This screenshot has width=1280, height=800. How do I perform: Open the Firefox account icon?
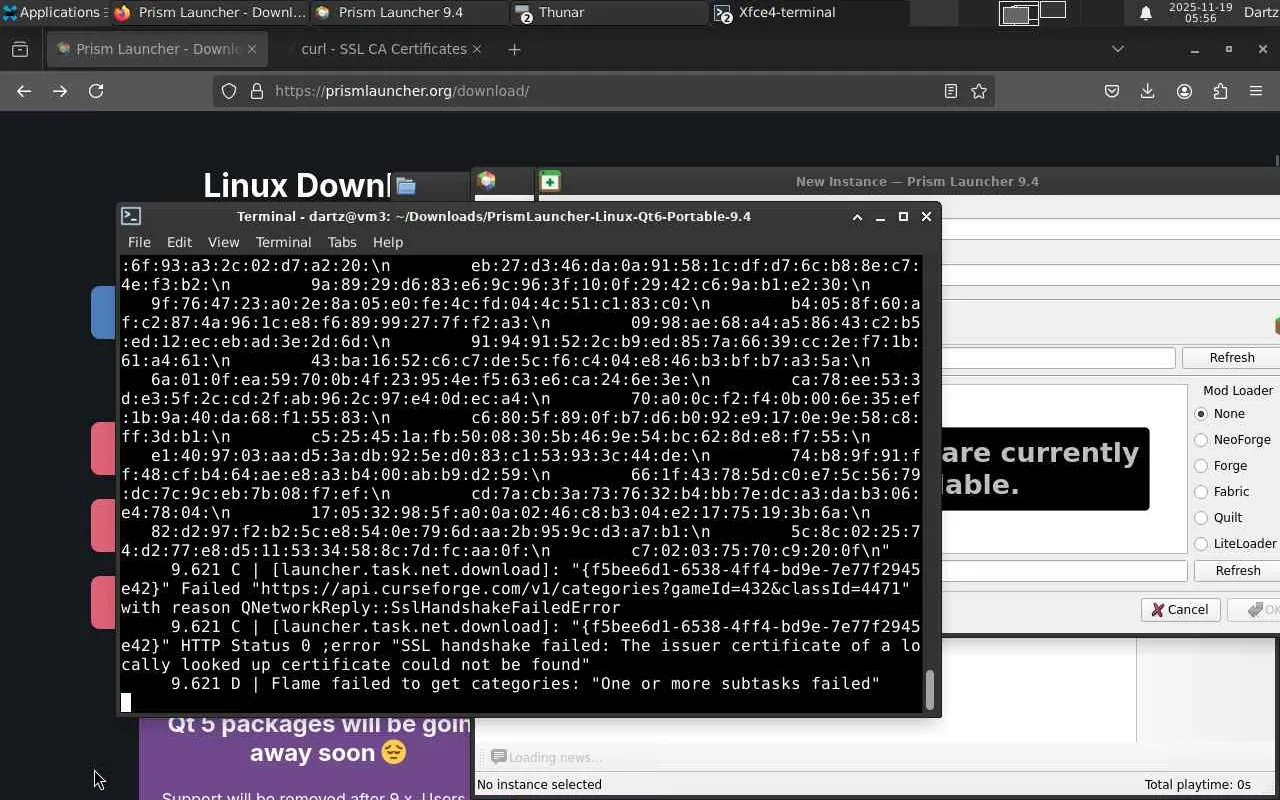tap(1184, 91)
